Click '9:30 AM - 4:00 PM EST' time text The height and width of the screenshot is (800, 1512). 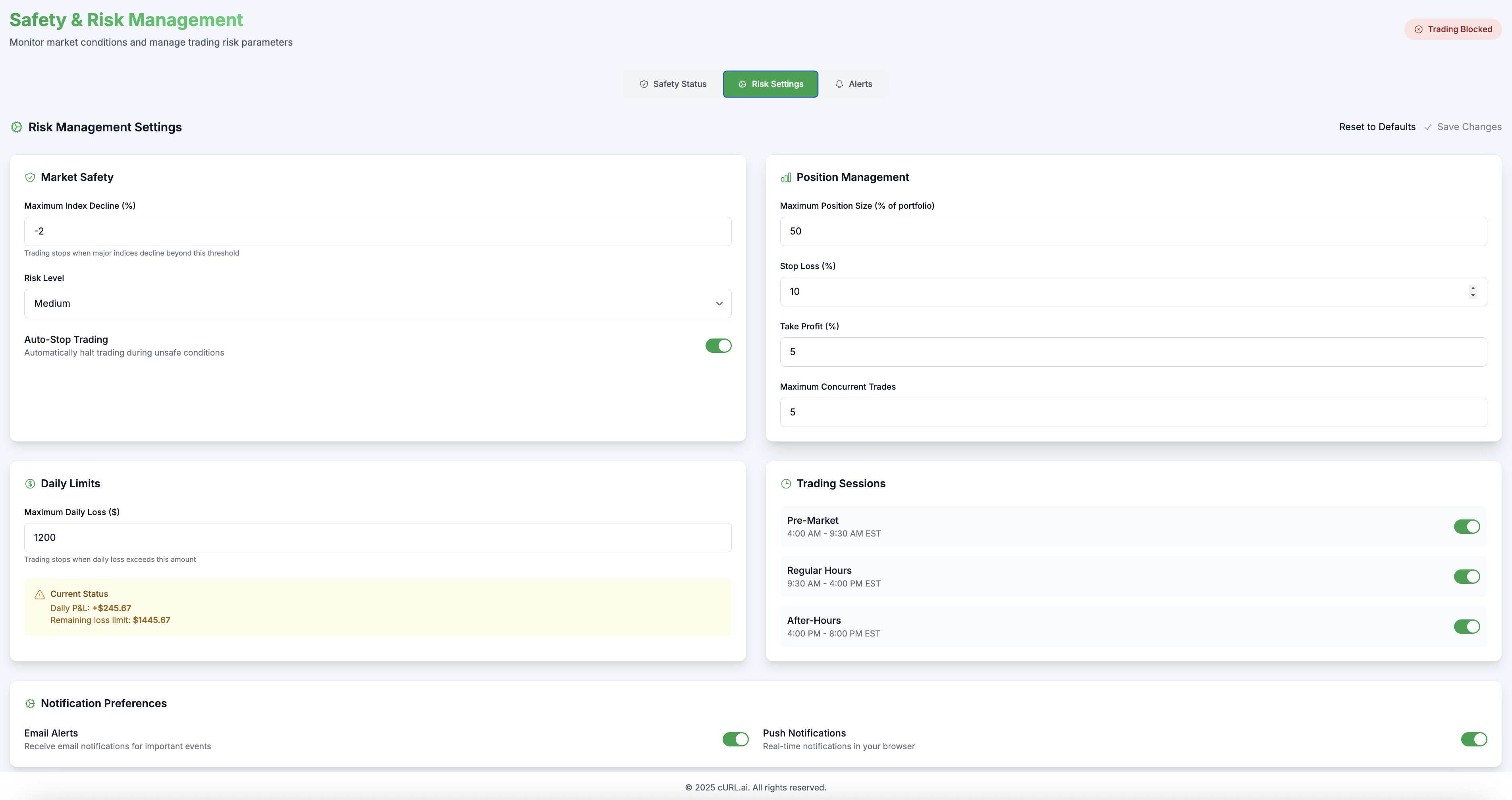click(x=833, y=584)
